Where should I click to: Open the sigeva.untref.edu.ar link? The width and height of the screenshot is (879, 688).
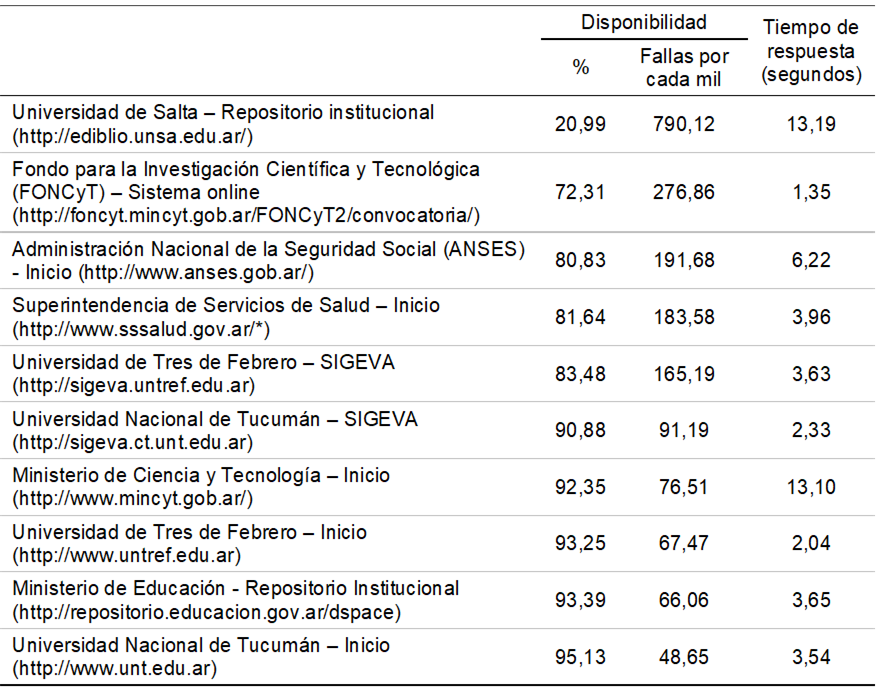coord(133,385)
